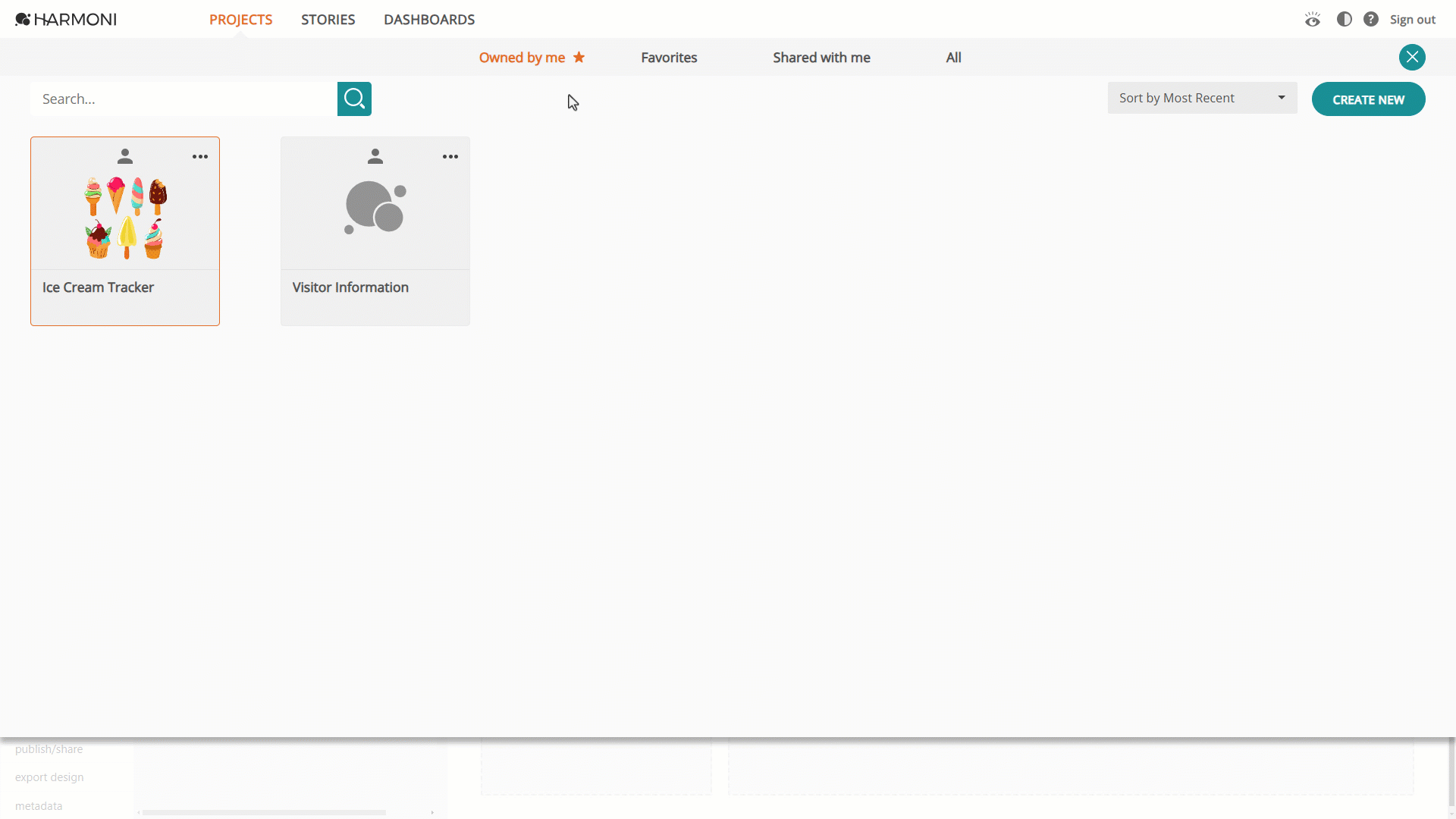Click the accessibility eye icon in header

coord(1313,19)
